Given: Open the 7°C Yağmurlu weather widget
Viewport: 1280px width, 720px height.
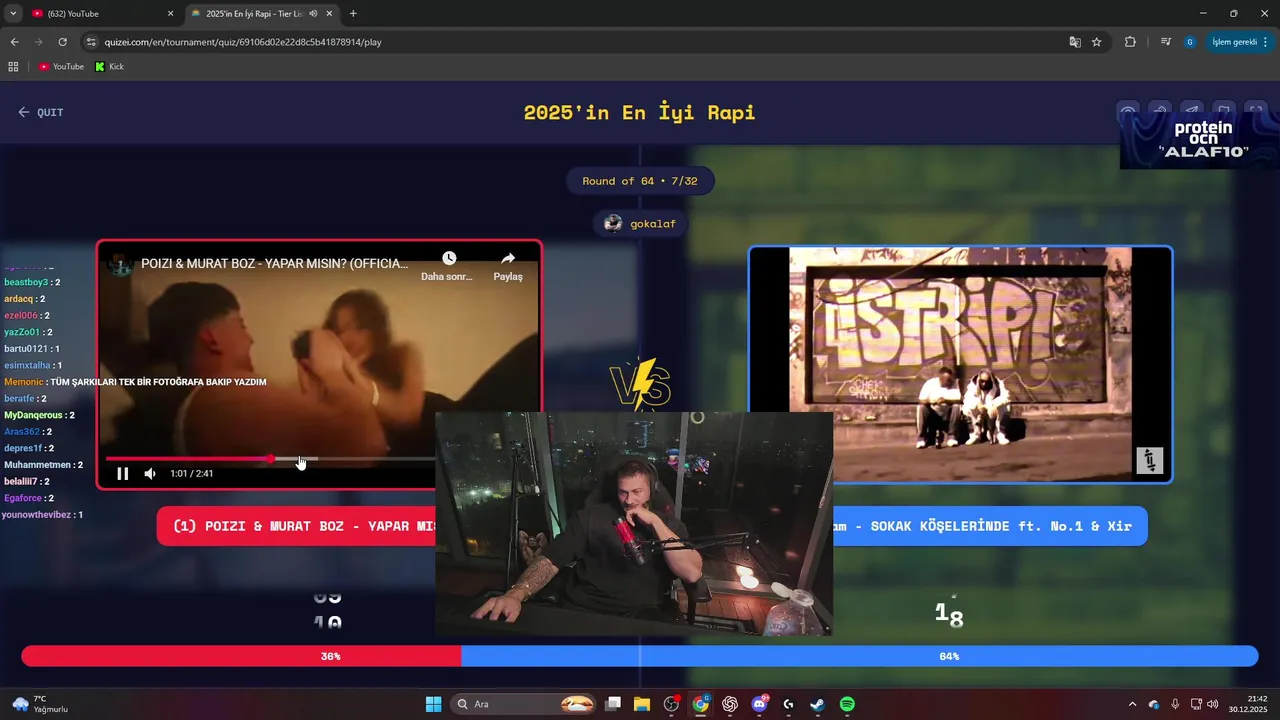Looking at the screenshot, I should 40,704.
